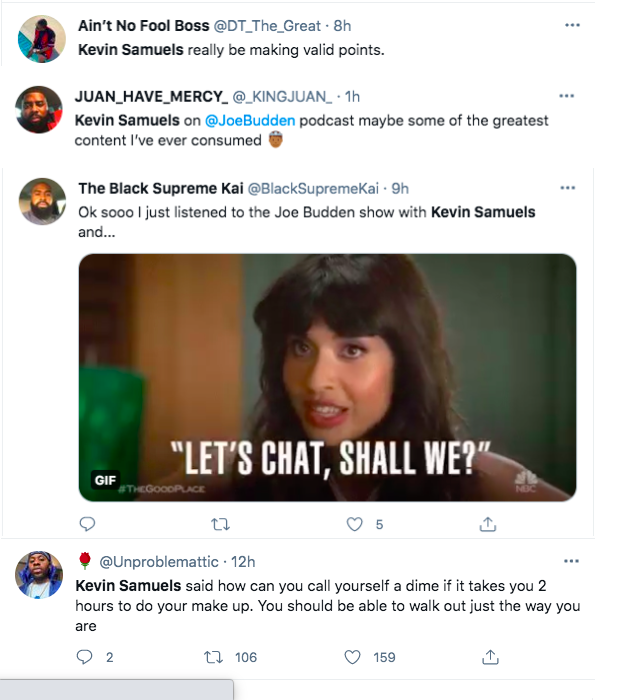Open more options on @Unproblemattic tweet
The image size is (633, 700).
point(571,561)
